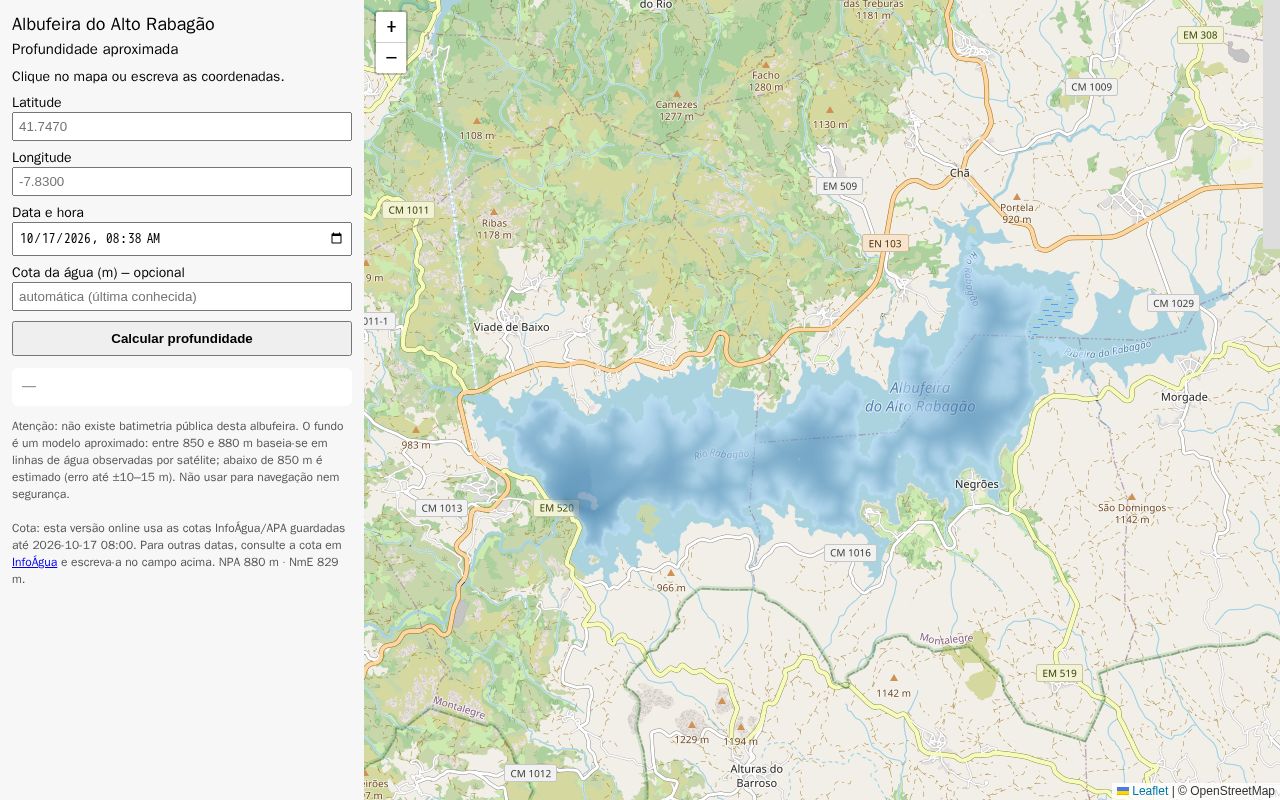Click the Morgade place label
Screen dimensions: 1280x800
[x=1184, y=397]
